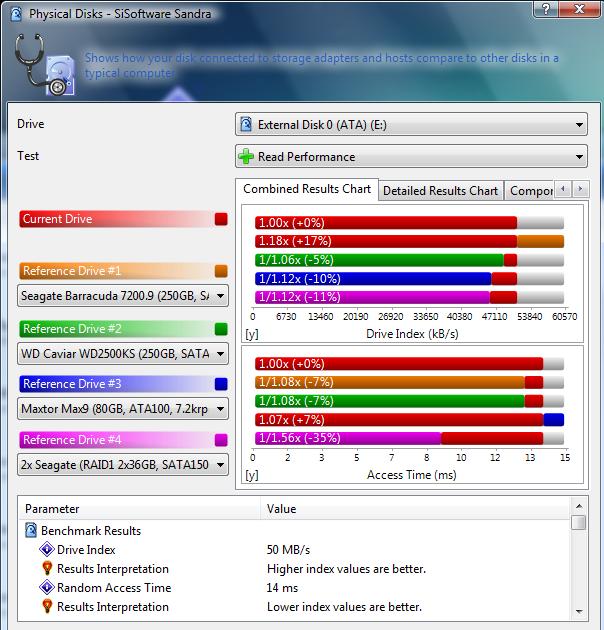The image size is (604, 630).
Task: Click the Value column header
Action: click(x=415, y=509)
